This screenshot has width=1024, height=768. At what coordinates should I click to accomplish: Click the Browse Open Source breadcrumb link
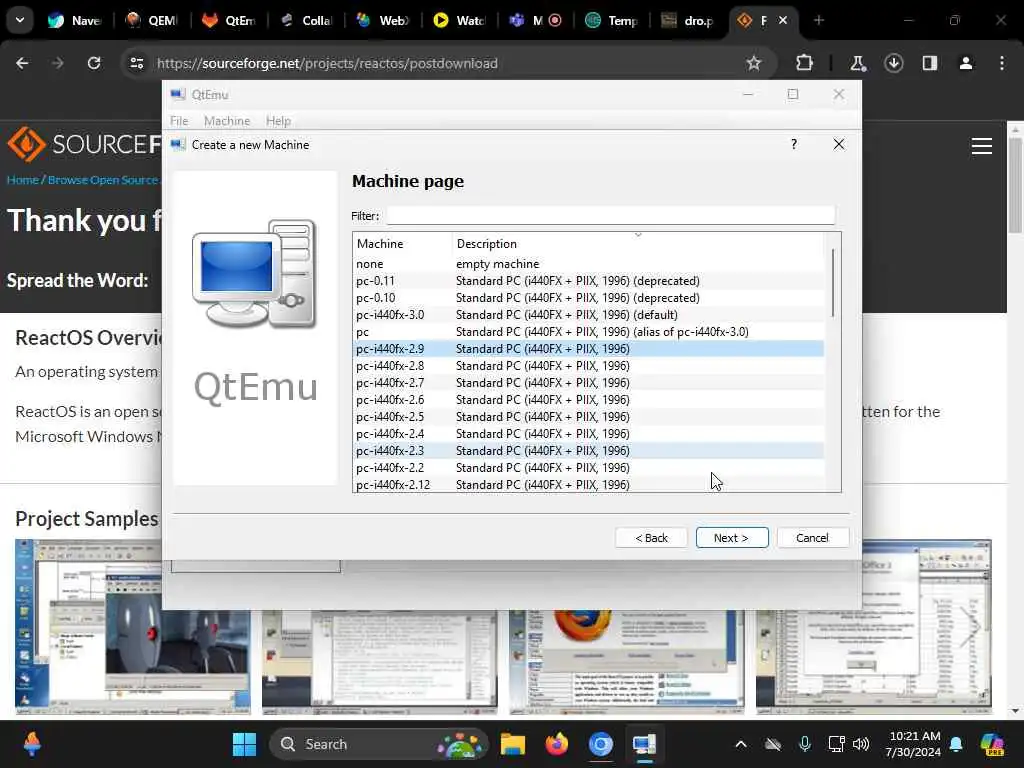pos(103,180)
